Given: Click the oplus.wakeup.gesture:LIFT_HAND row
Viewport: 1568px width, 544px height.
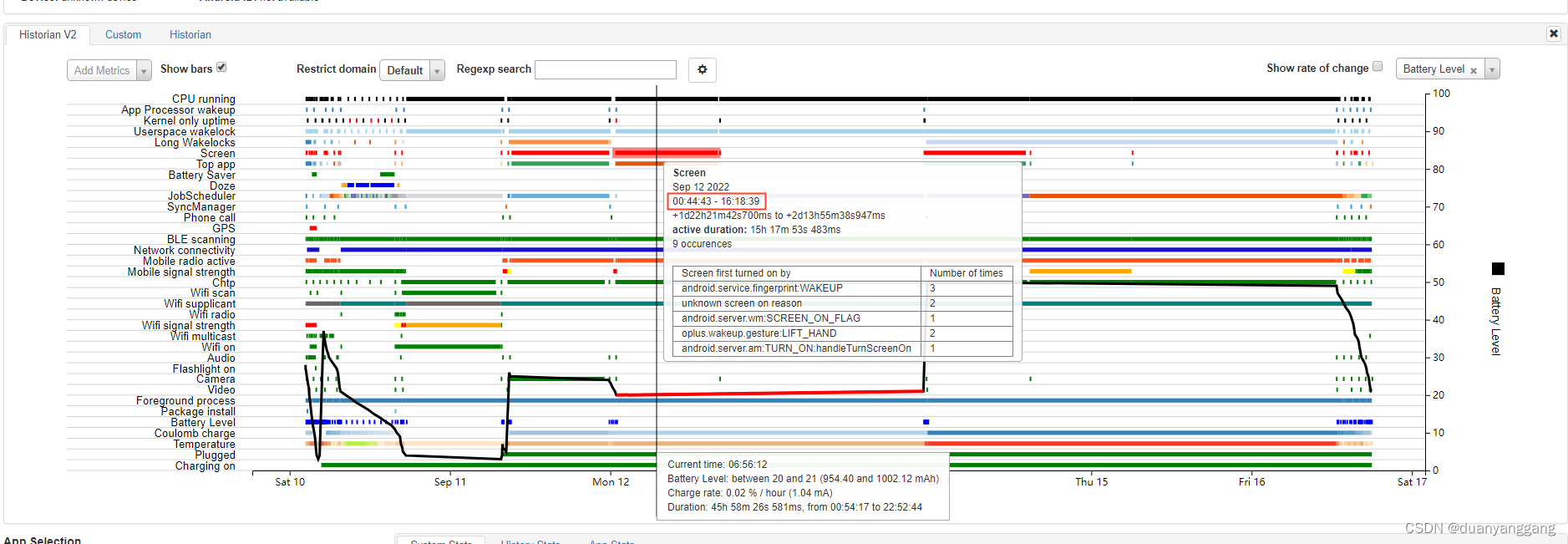Looking at the screenshot, I should (x=843, y=333).
